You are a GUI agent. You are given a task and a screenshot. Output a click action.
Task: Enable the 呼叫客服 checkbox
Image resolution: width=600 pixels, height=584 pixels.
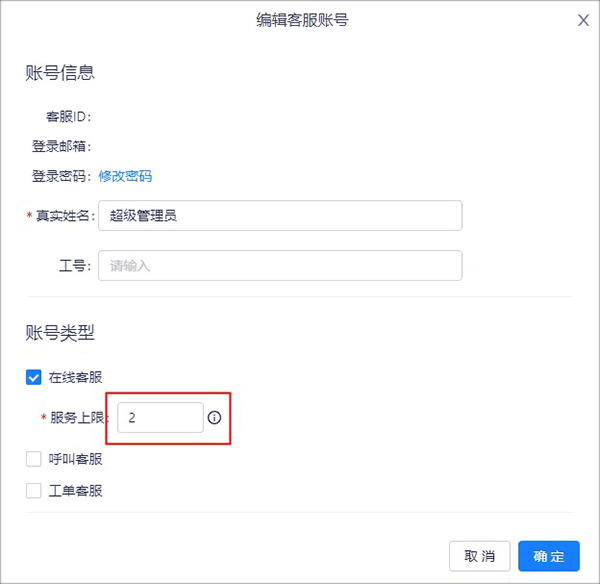point(34,459)
